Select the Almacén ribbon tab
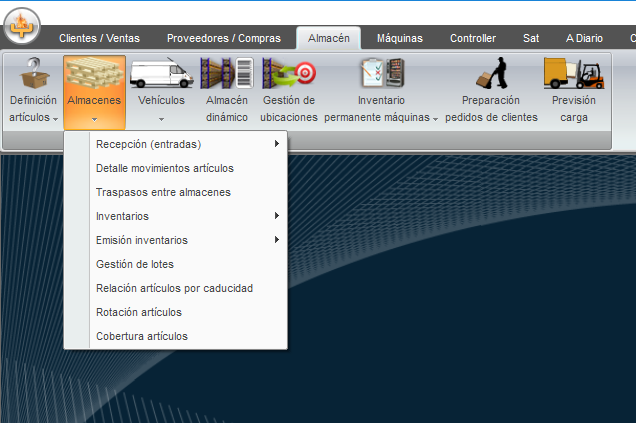 pos(329,38)
